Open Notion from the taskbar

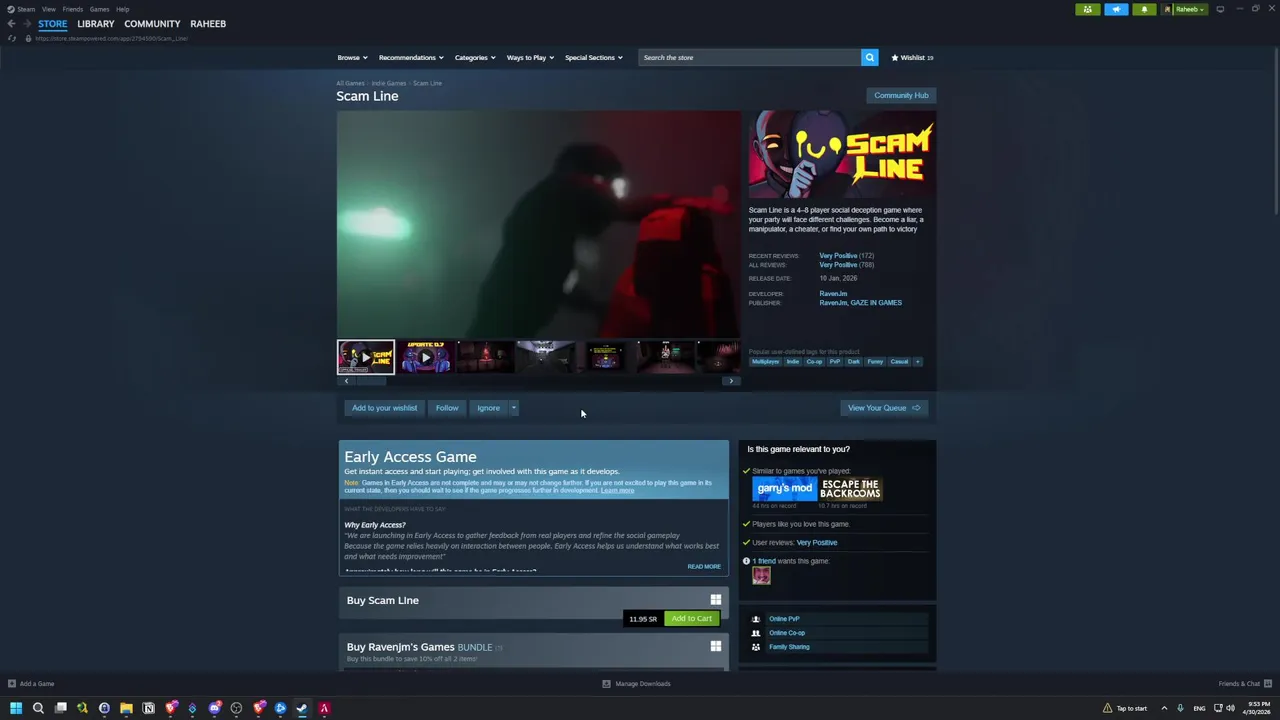point(148,708)
